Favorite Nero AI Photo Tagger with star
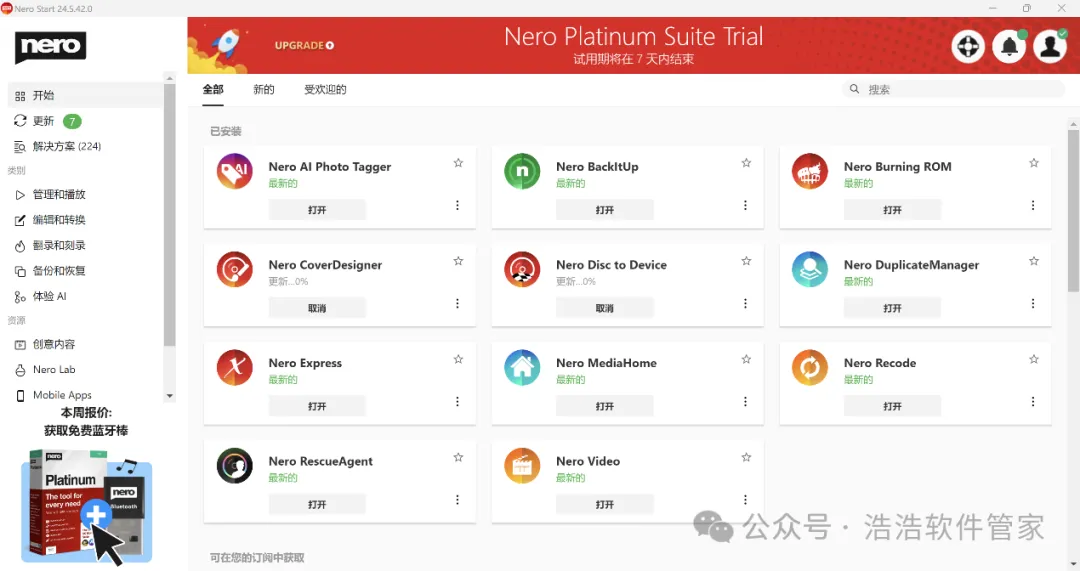 pos(458,163)
